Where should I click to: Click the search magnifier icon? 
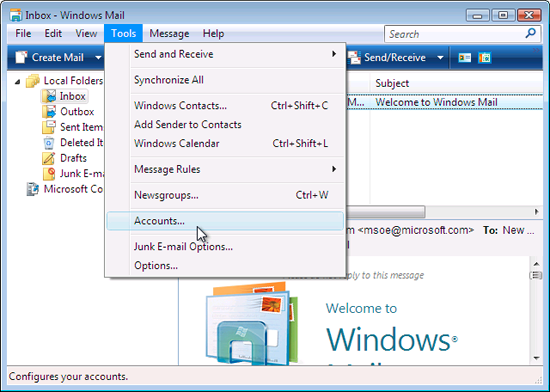coord(530,34)
